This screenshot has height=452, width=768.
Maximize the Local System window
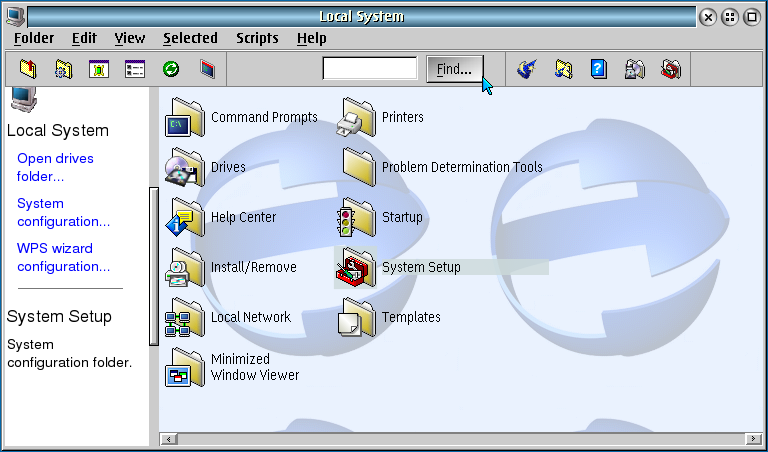coord(752,18)
